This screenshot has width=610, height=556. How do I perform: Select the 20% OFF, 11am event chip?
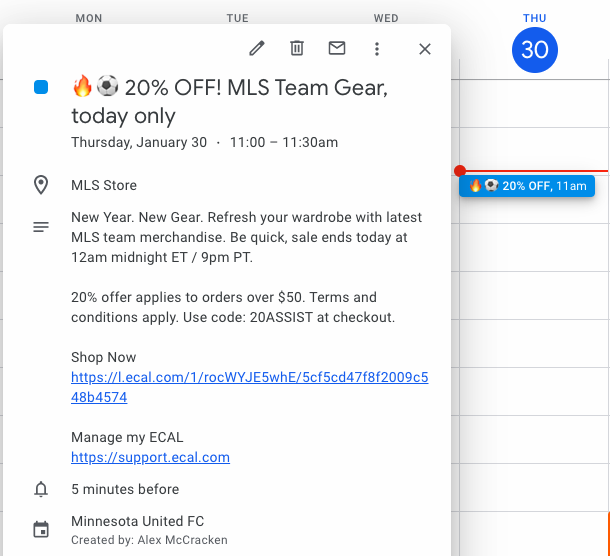[527, 186]
